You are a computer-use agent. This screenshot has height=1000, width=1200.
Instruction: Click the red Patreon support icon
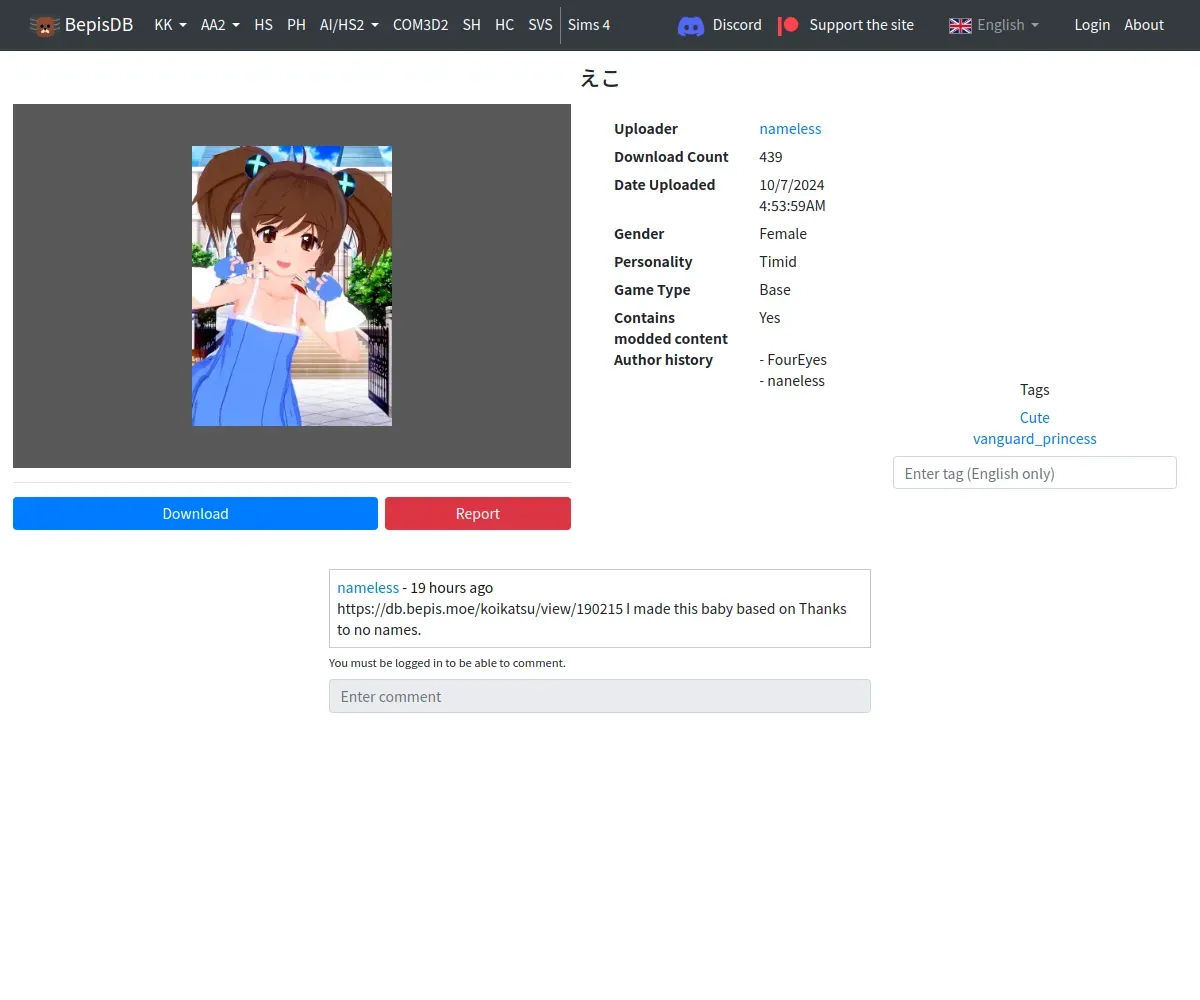[x=789, y=25]
